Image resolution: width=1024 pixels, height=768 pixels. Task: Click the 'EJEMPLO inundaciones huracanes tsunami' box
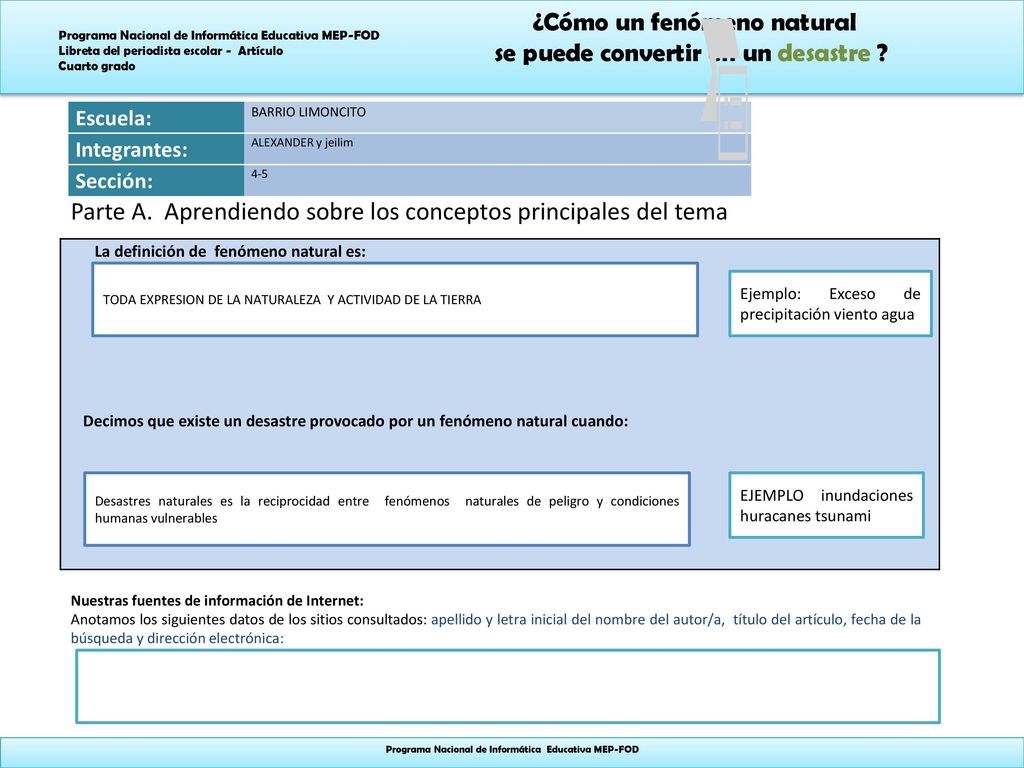pyautogui.click(x=826, y=505)
